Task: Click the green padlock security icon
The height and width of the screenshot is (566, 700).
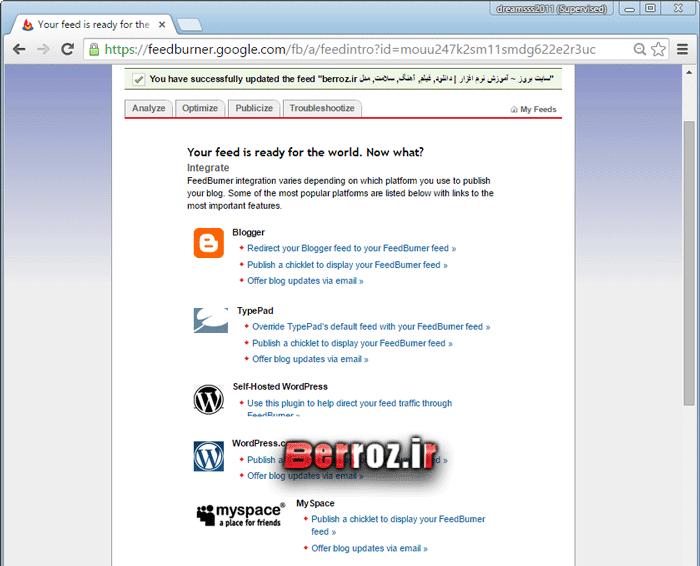Action: (x=94, y=50)
